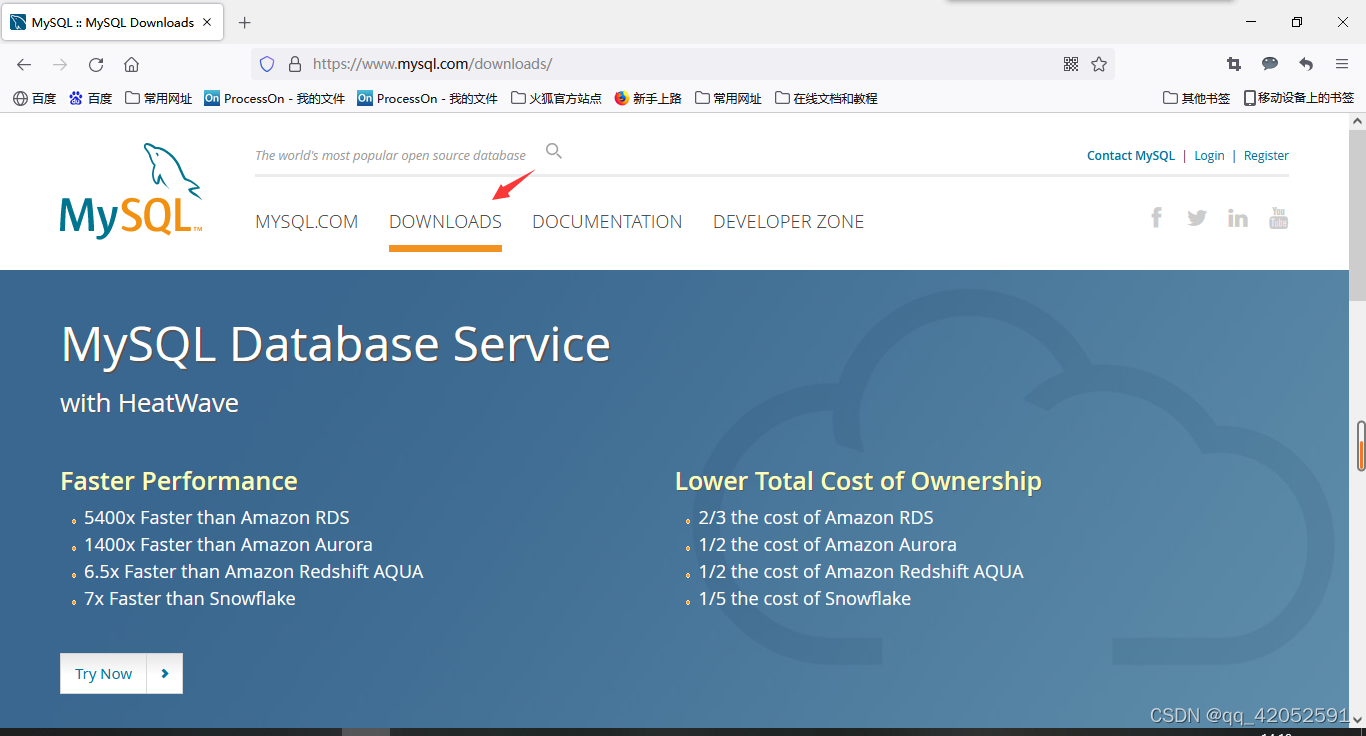This screenshot has height=736, width=1366.
Task: Click Contact MySQL link
Action: pyautogui.click(x=1131, y=155)
